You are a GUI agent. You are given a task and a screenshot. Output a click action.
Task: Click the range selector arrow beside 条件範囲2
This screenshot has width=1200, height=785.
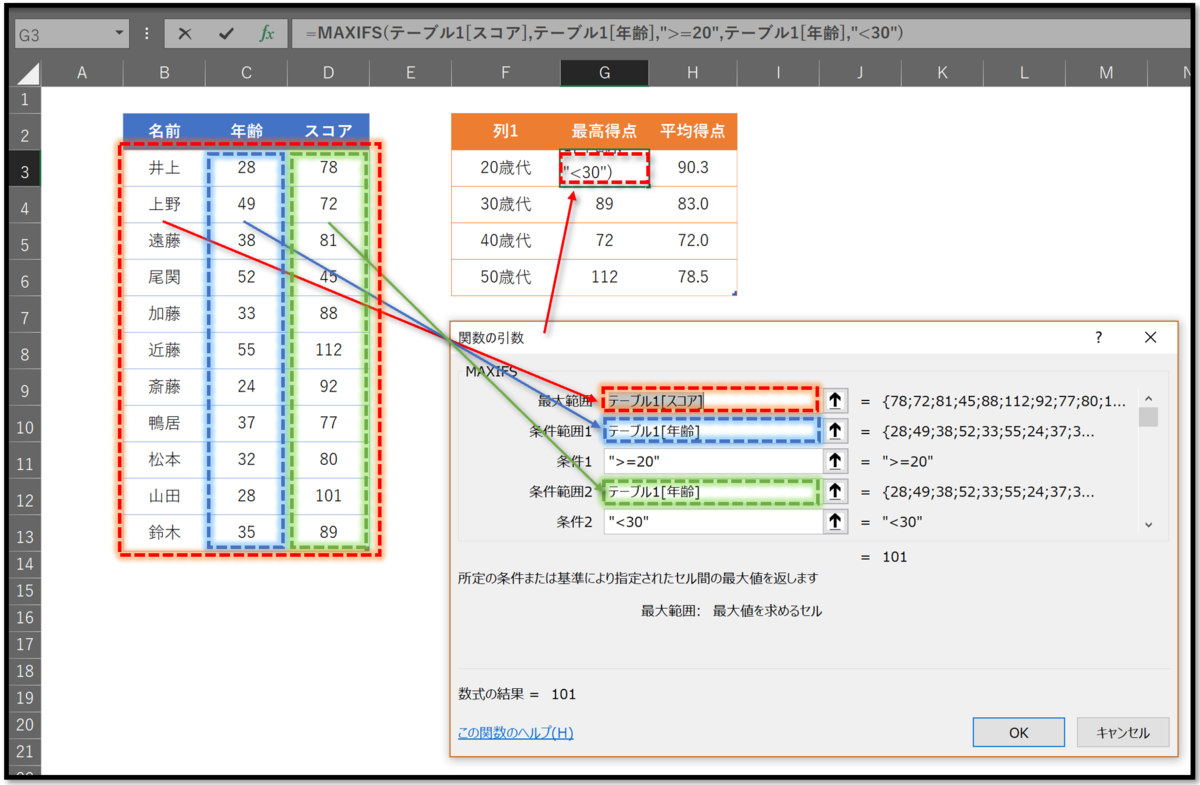(835, 491)
